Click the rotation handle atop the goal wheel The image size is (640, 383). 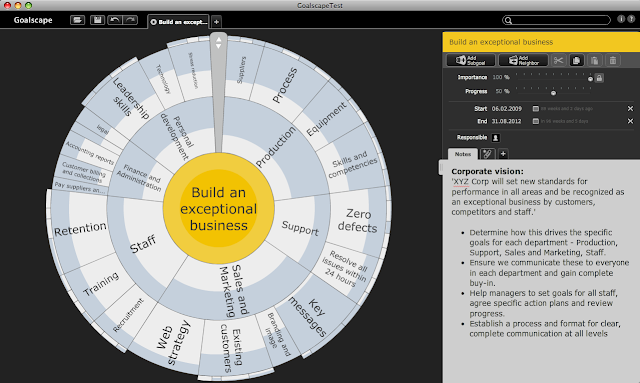click(218, 43)
